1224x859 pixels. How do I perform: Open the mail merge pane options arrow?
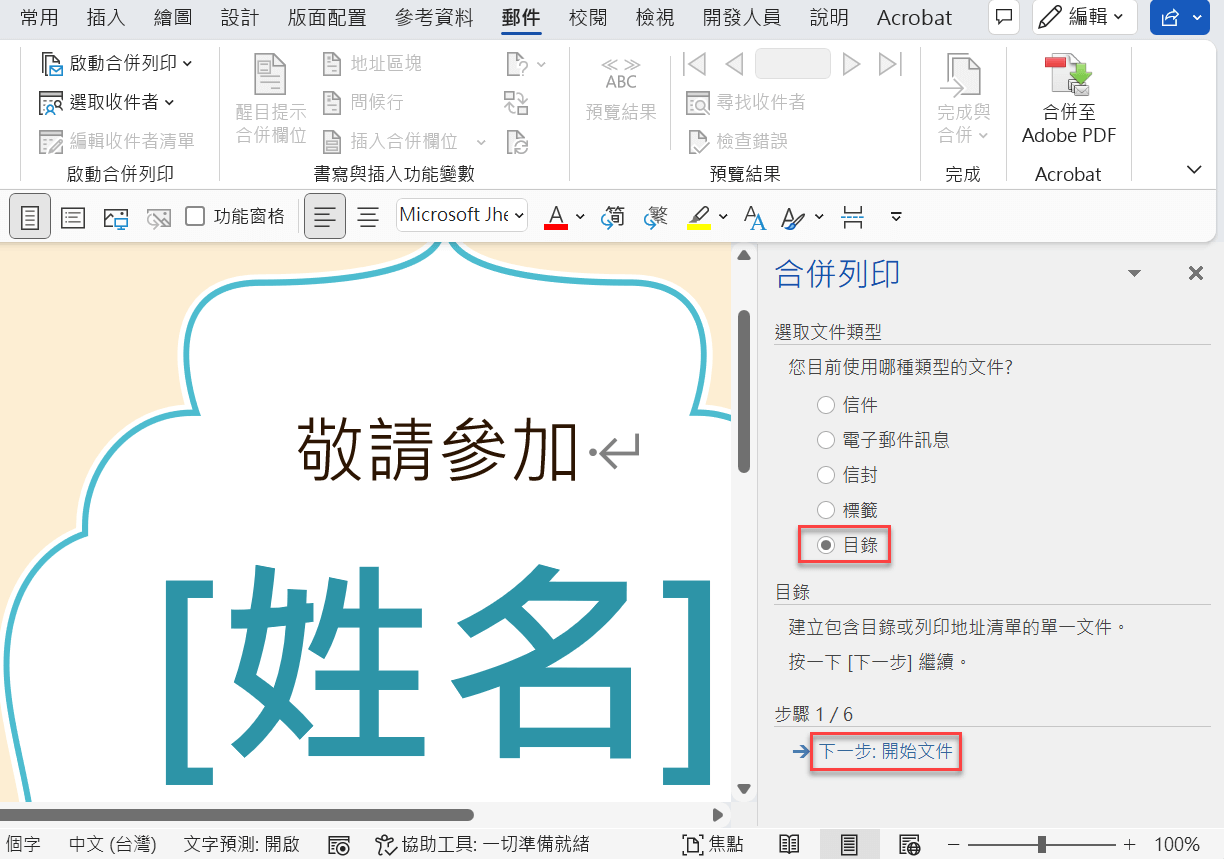1134,273
